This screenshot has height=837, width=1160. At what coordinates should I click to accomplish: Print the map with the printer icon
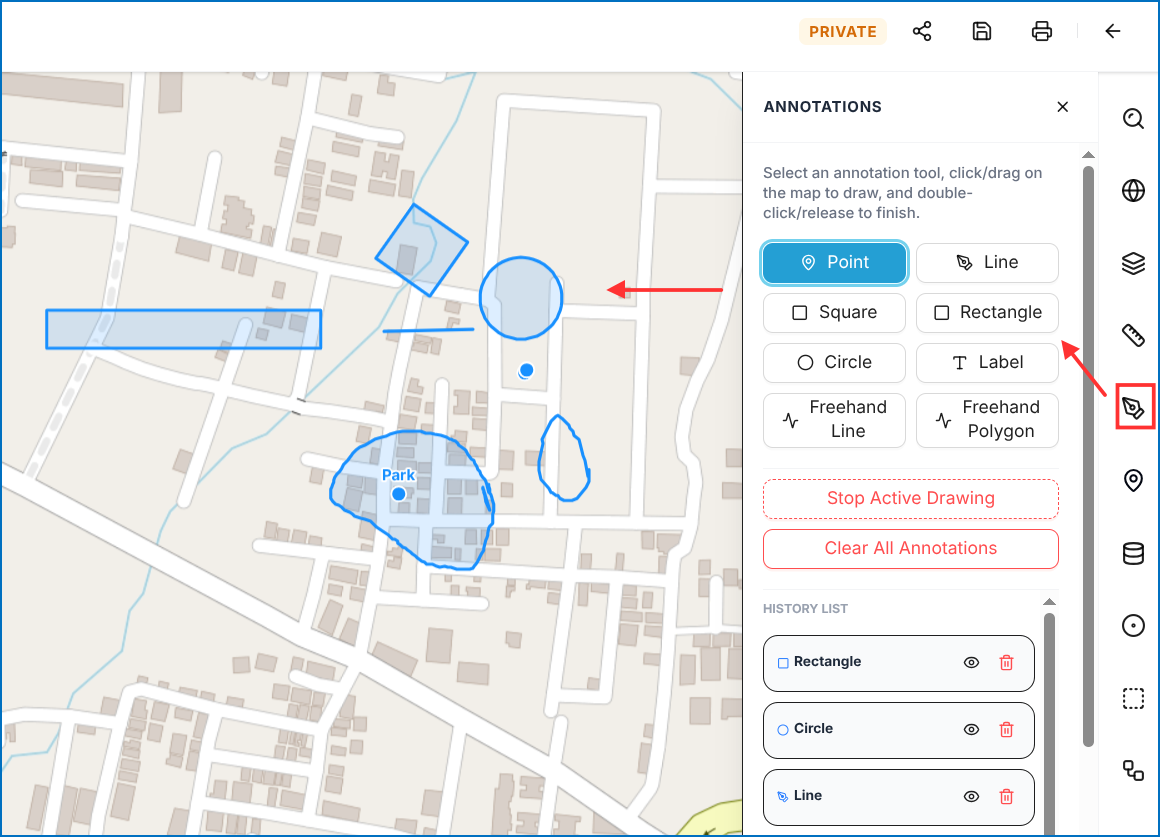[x=1042, y=31]
